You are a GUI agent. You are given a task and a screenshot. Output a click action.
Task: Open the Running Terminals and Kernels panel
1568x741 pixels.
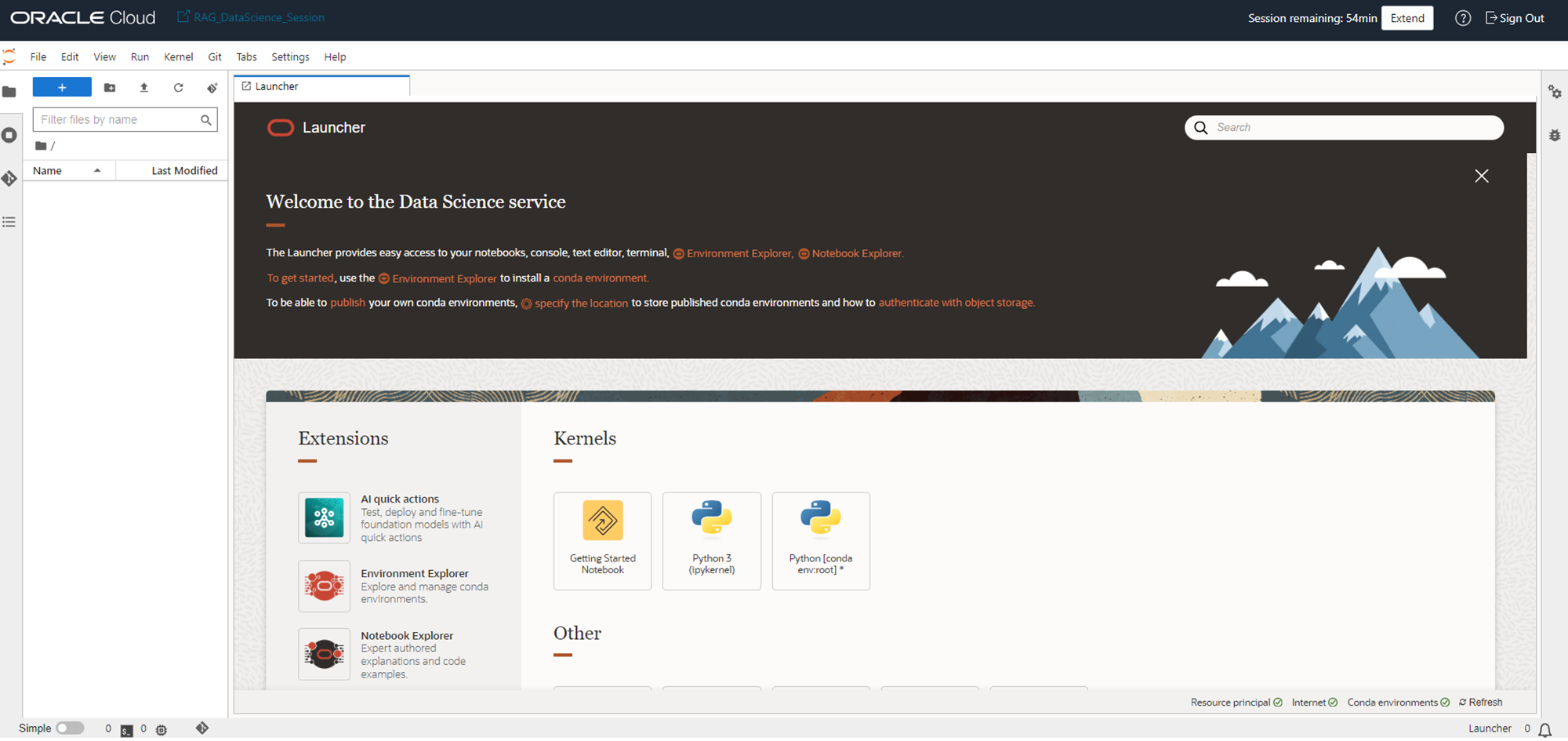pyautogui.click(x=9, y=135)
